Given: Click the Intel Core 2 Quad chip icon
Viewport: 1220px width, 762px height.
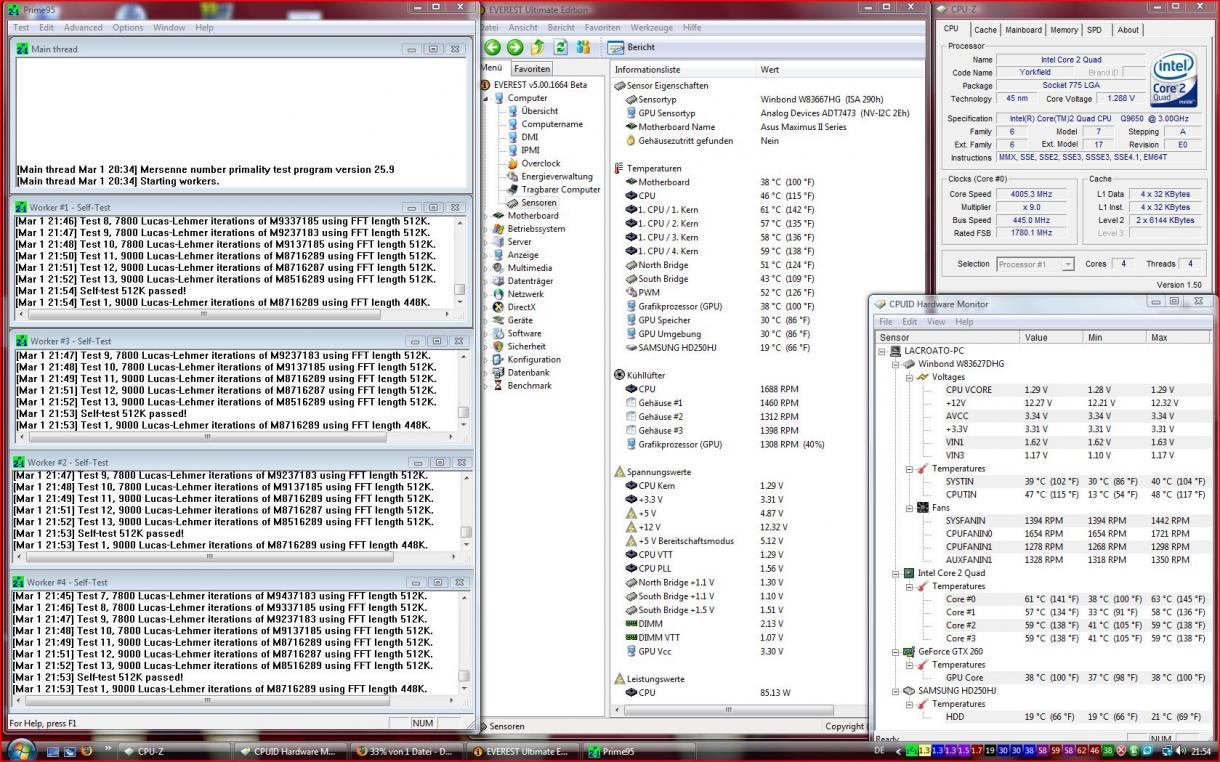Looking at the screenshot, I should tap(909, 573).
